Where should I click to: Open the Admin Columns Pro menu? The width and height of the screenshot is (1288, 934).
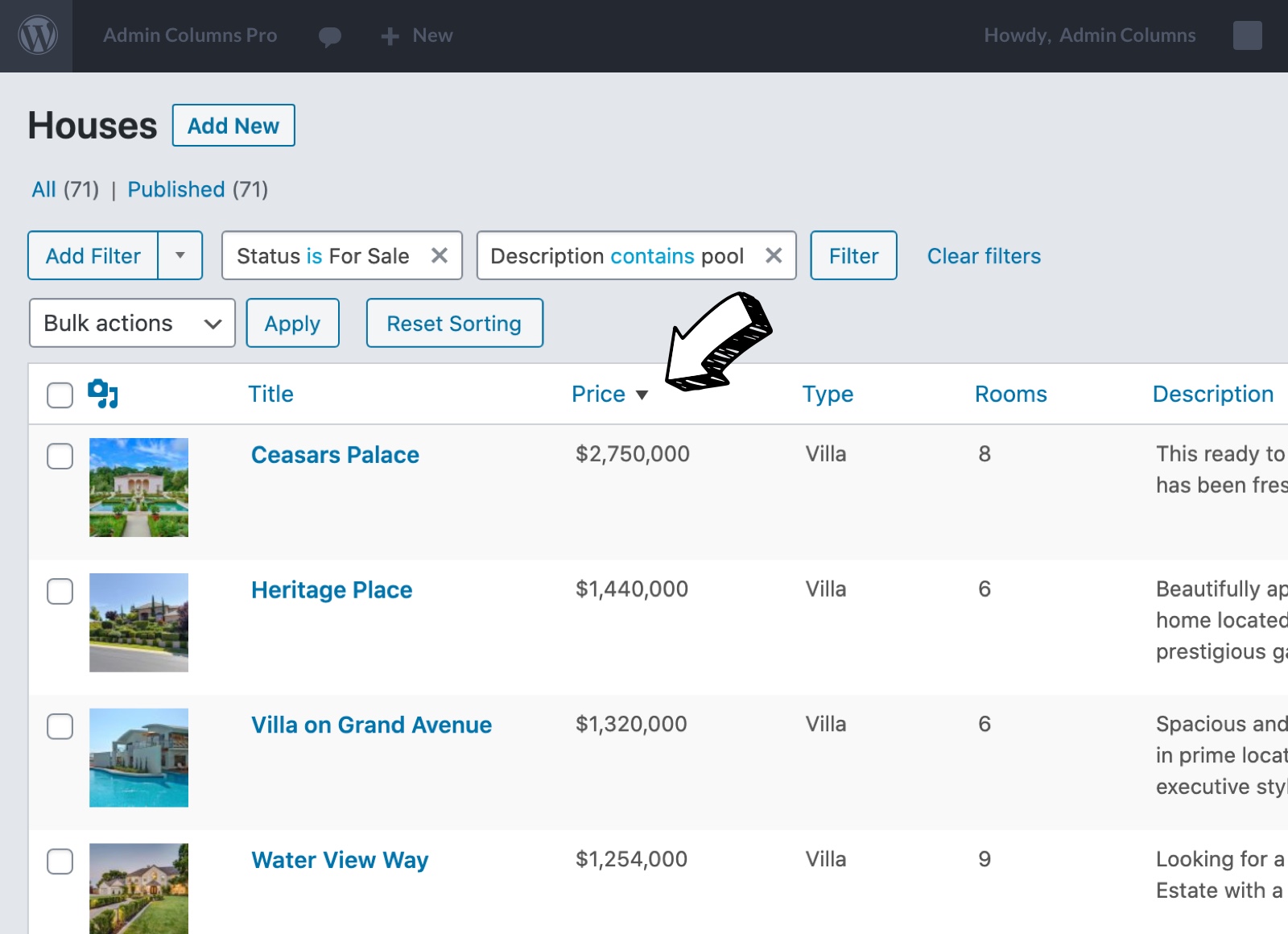click(190, 35)
